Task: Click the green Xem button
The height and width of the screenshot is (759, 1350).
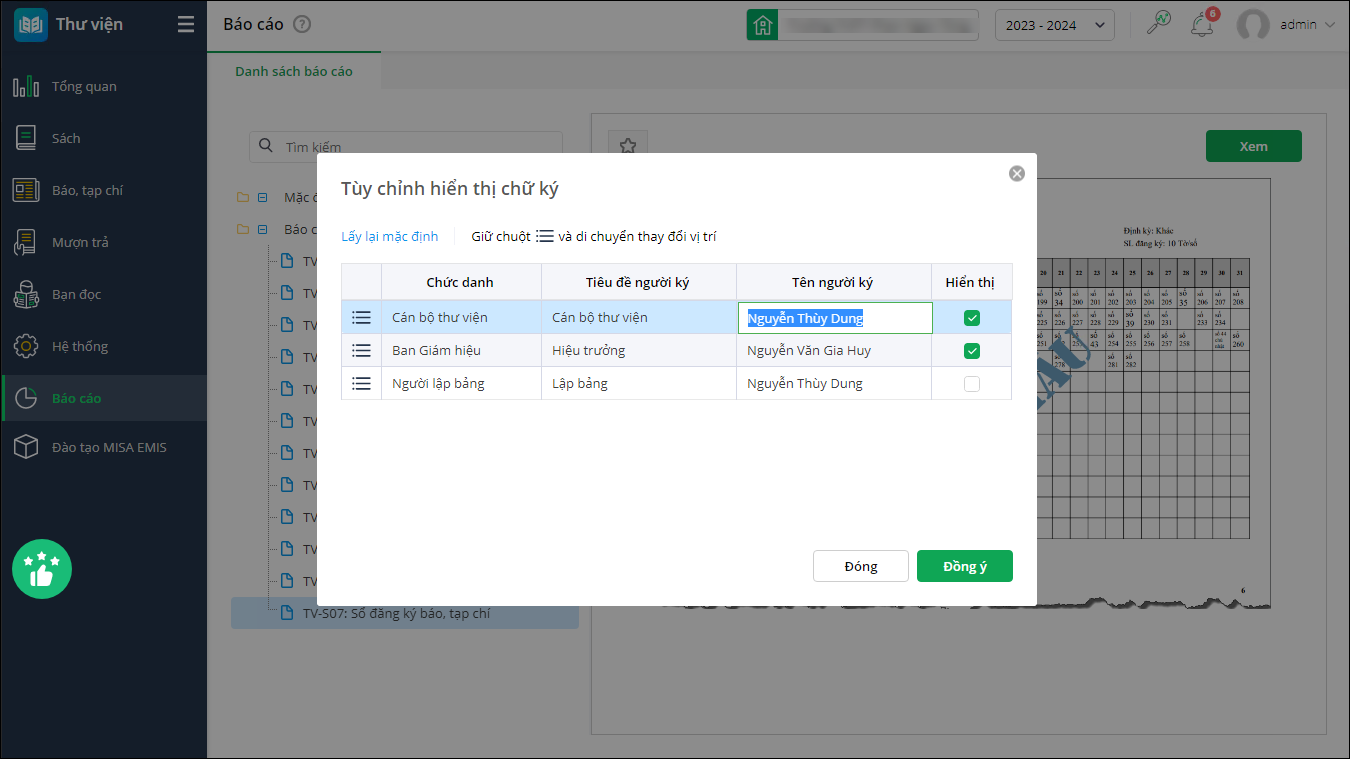Action: pyautogui.click(x=1254, y=146)
